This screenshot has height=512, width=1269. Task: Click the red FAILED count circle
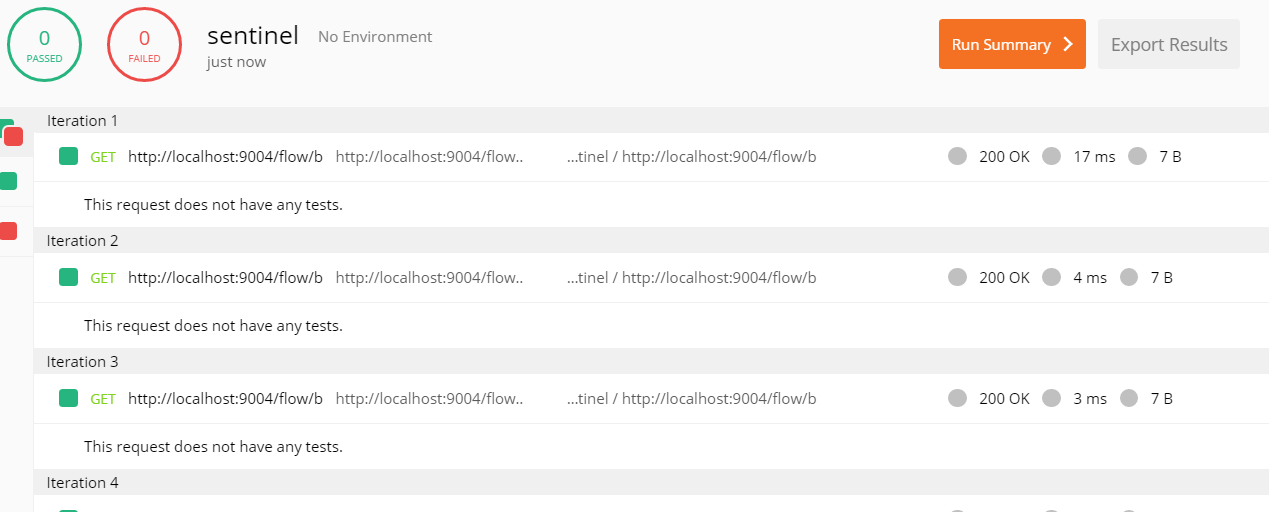click(144, 45)
